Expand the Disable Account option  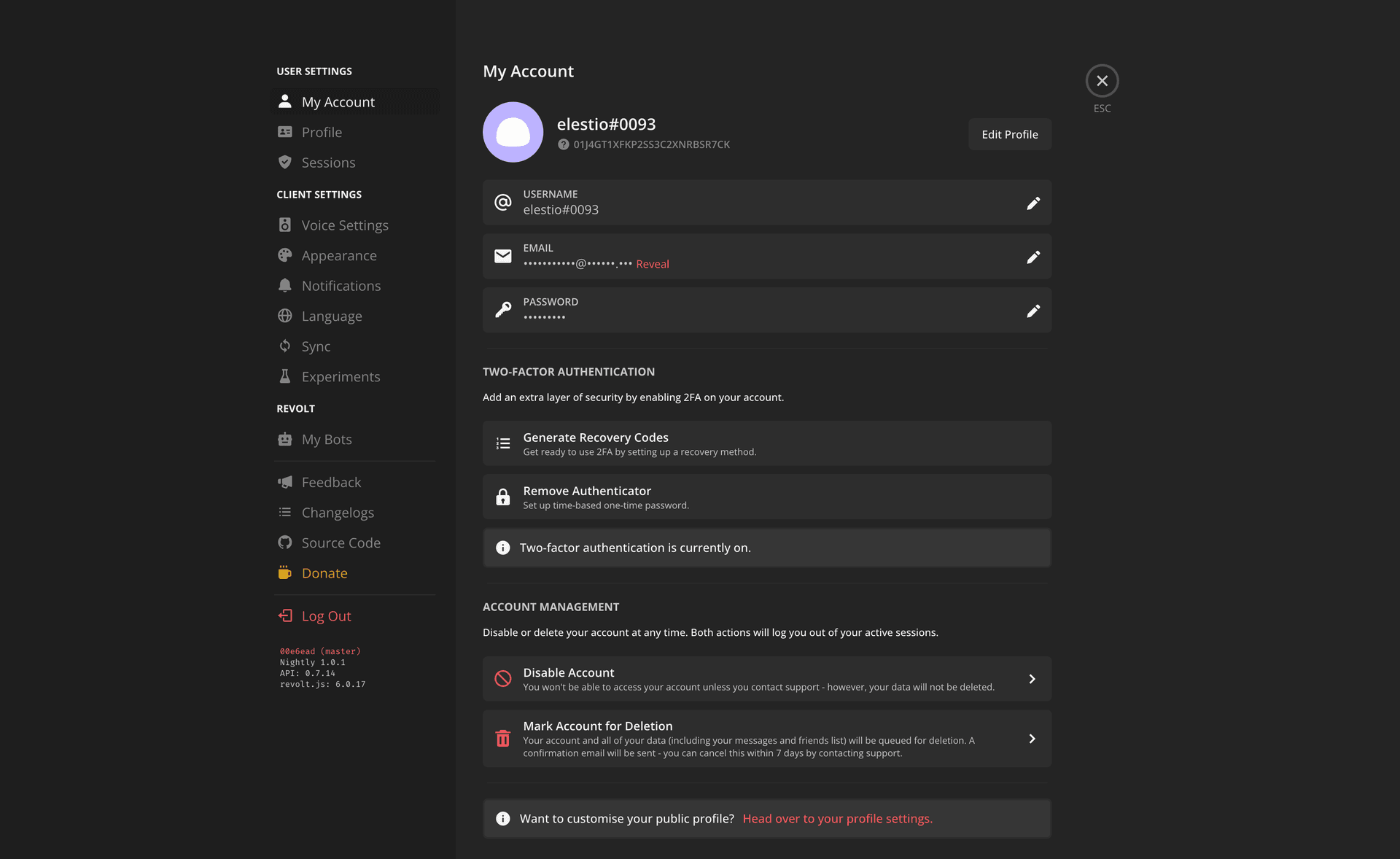[1030, 678]
